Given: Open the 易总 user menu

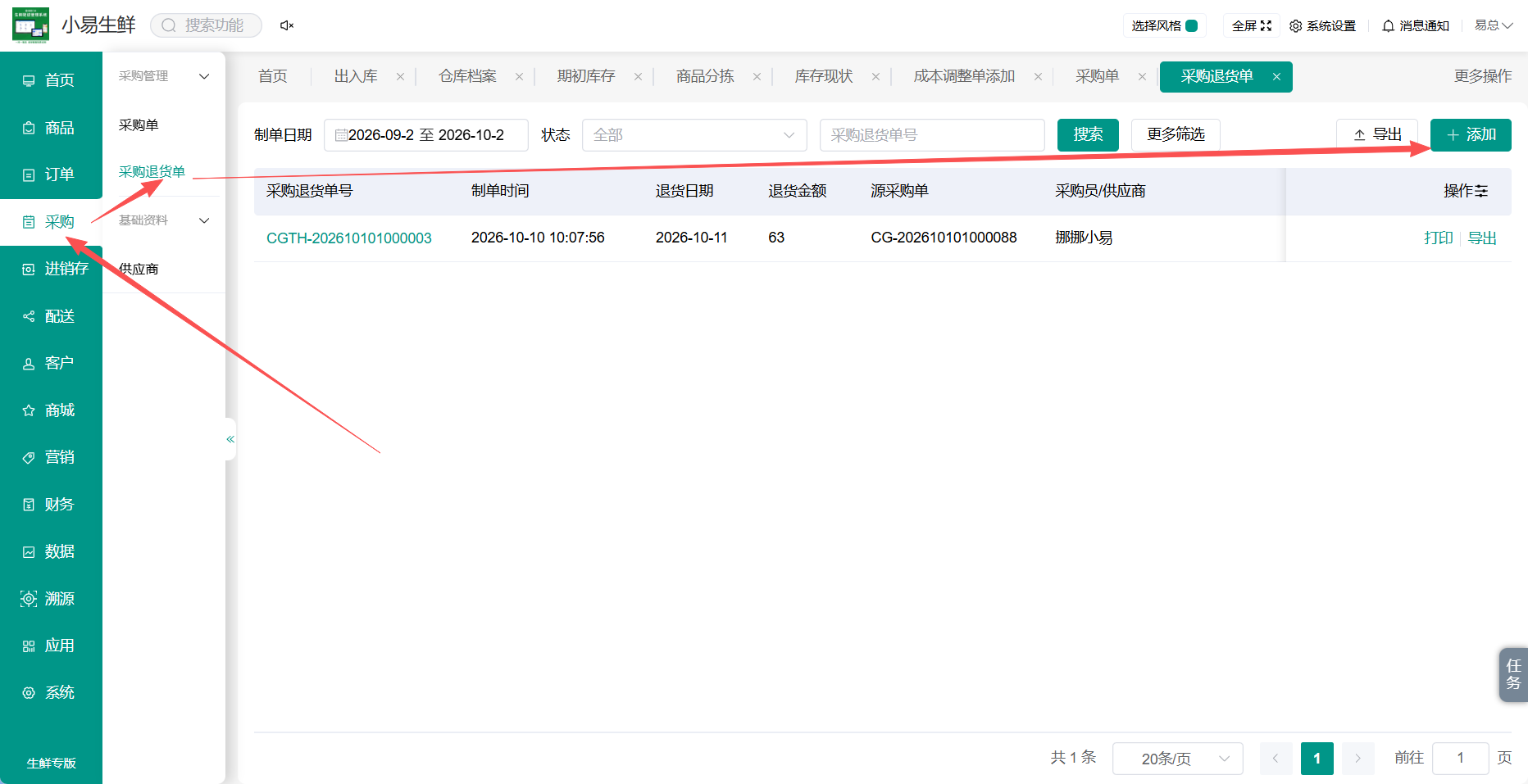Looking at the screenshot, I should pos(1494,25).
